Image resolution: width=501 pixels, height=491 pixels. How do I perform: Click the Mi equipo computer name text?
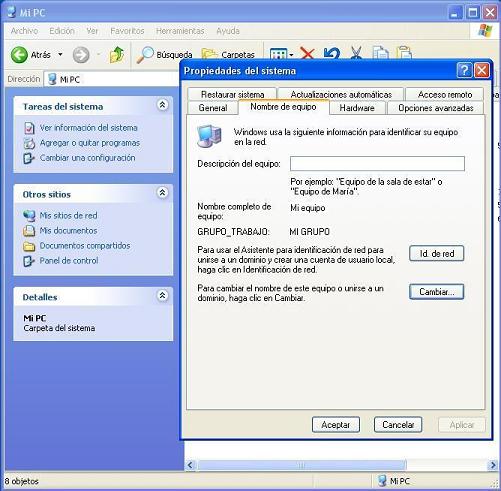(x=308, y=208)
